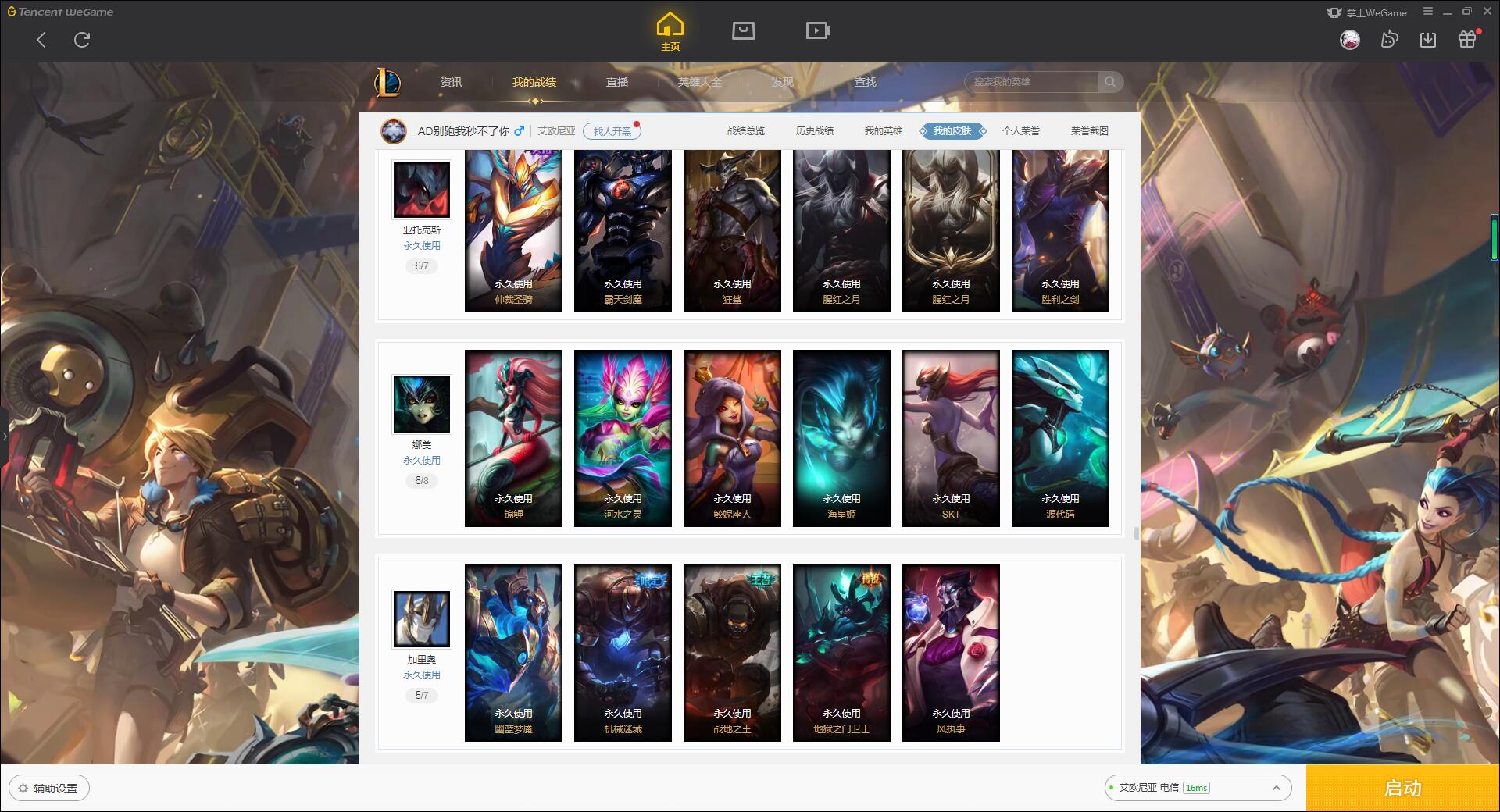Open the SKT Nami skin thumbnail
This screenshot has height=812, width=1500.
(x=951, y=438)
